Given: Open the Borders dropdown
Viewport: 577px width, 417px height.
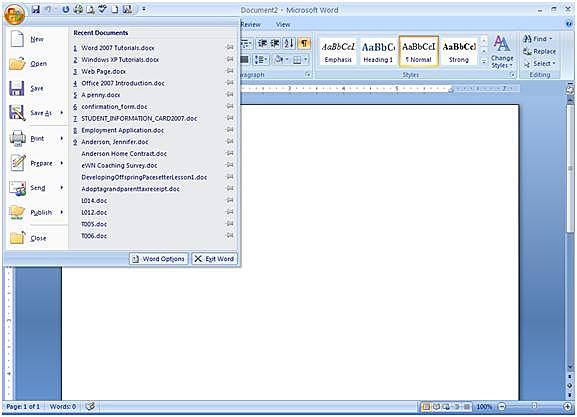Looking at the screenshot, I should tap(300, 60).
